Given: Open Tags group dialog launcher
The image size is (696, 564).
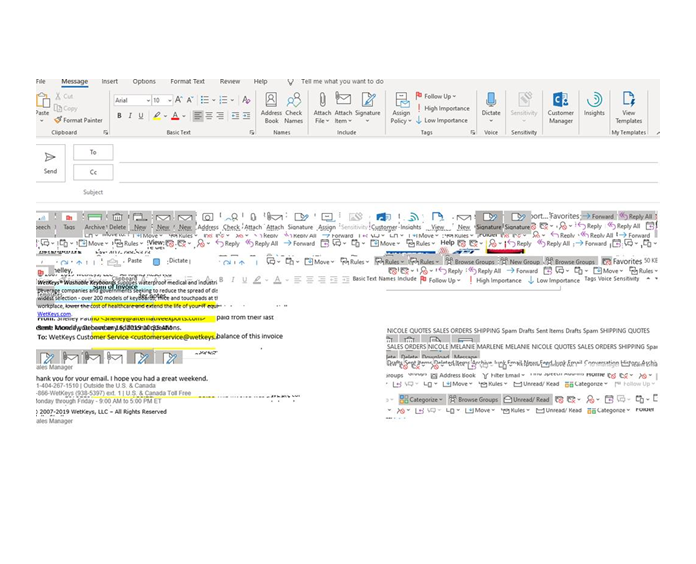Looking at the screenshot, I should (x=473, y=133).
